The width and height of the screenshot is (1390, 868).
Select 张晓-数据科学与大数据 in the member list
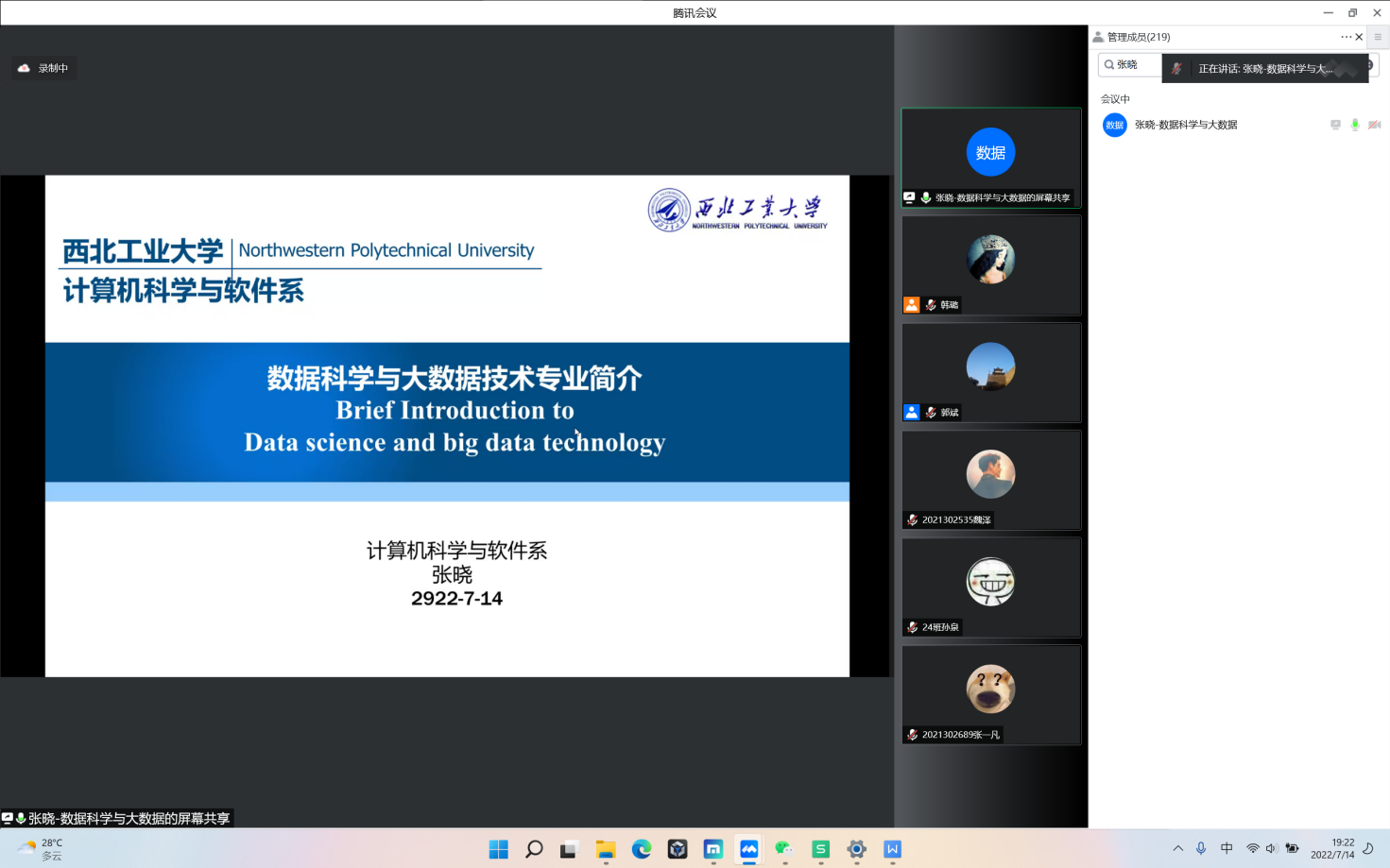click(x=1185, y=125)
